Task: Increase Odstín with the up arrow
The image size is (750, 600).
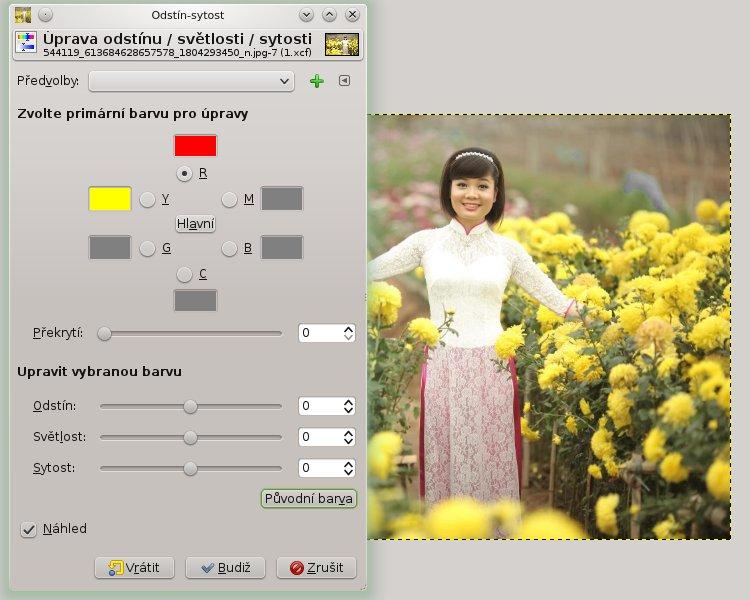Action: coord(349,402)
